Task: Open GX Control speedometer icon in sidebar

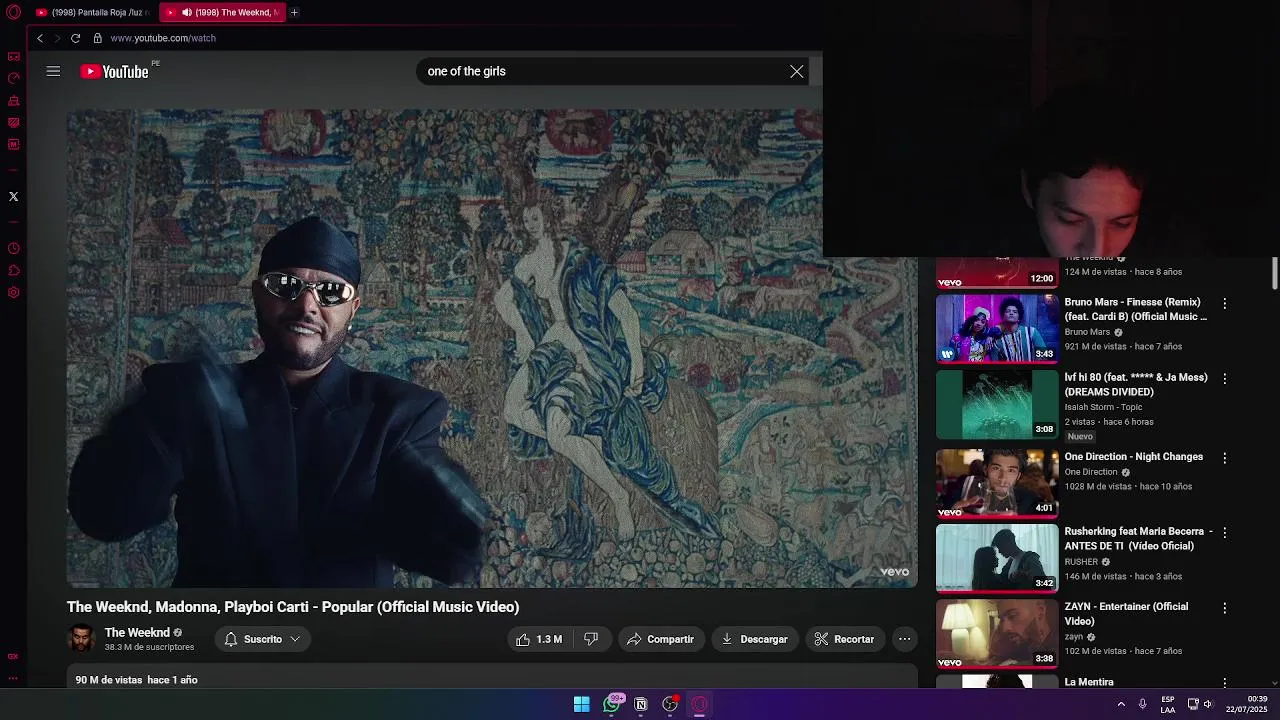Action: click(x=14, y=78)
